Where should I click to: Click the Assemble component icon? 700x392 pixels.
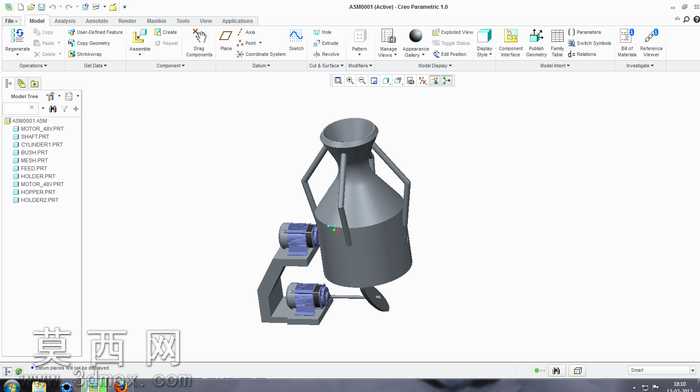139,36
